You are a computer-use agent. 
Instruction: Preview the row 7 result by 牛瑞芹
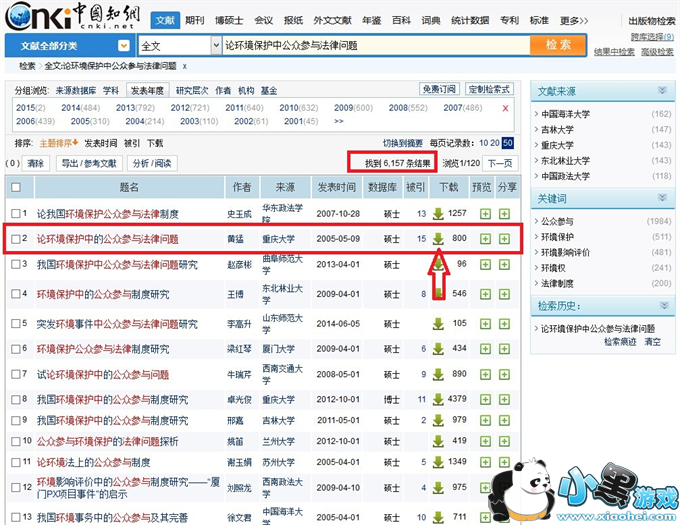click(485, 374)
